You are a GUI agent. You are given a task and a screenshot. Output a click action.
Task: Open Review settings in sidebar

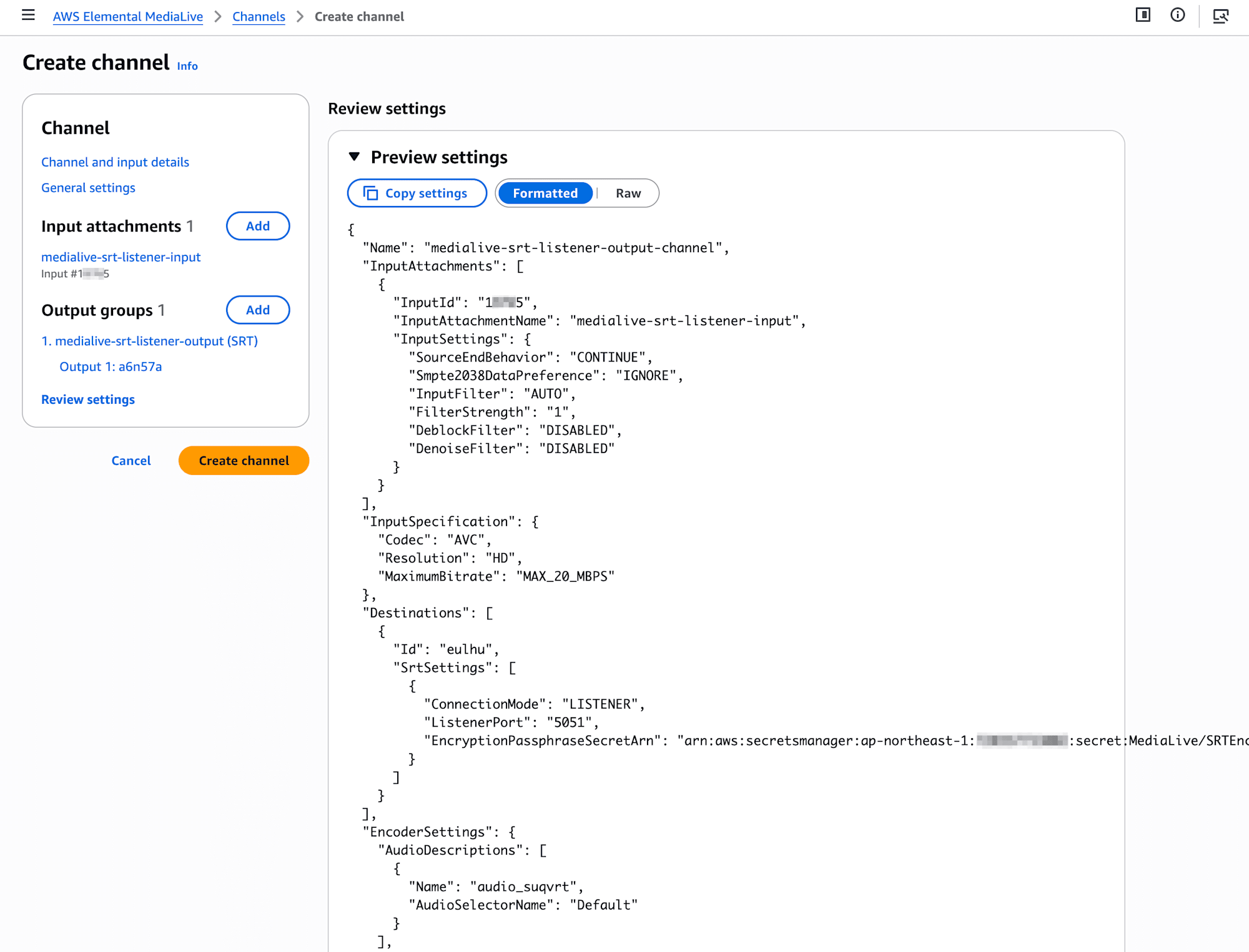[x=88, y=400]
